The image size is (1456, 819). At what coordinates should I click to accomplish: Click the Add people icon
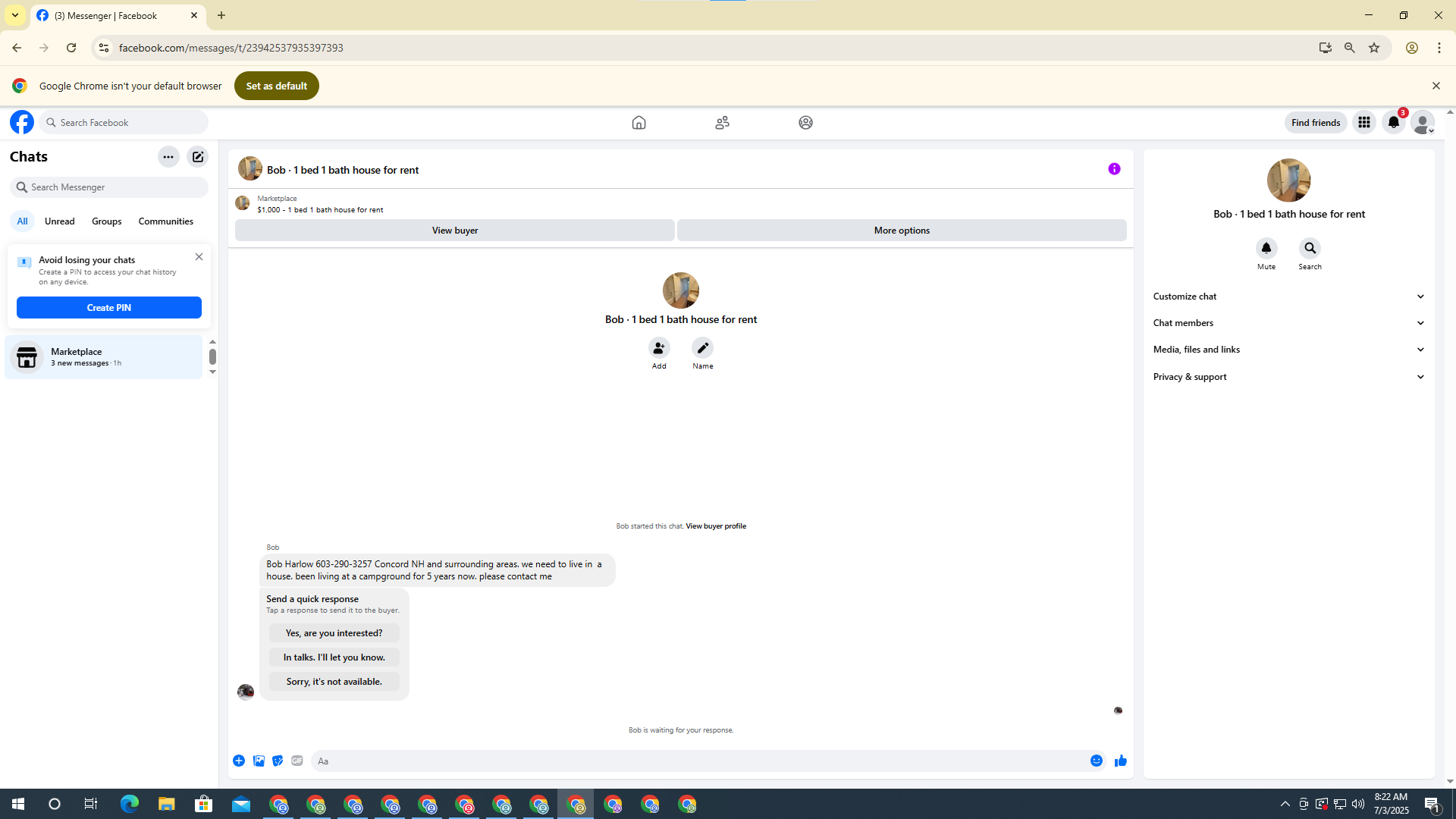pyautogui.click(x=659, y=348)
